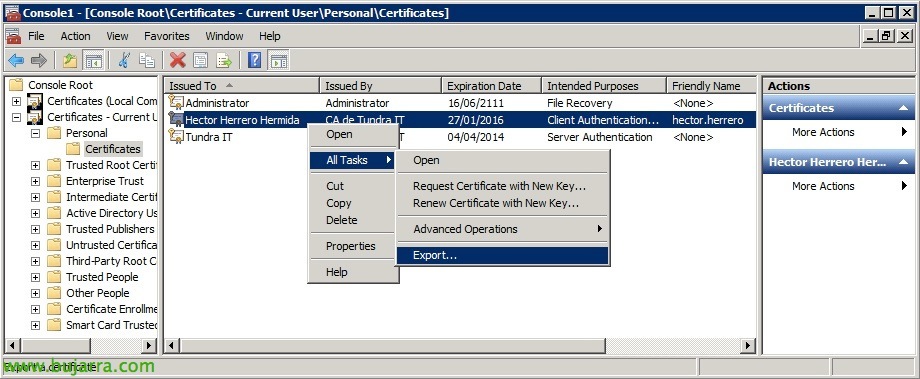
Task: Select the Untrusted Certificates tree item
Action: pos(111,245)
